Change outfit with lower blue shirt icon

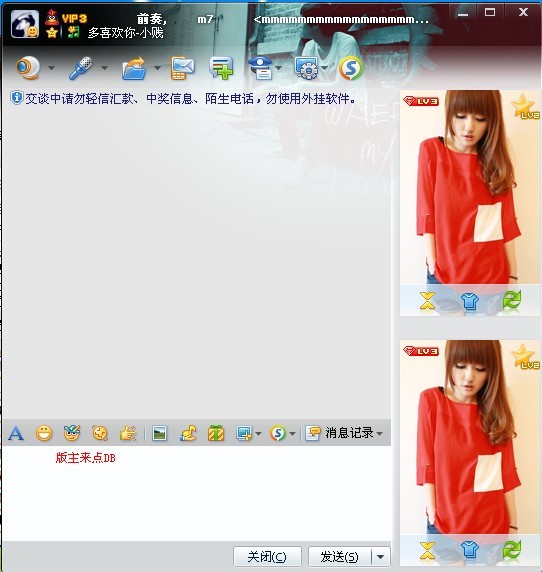click(x=469, y=551)
